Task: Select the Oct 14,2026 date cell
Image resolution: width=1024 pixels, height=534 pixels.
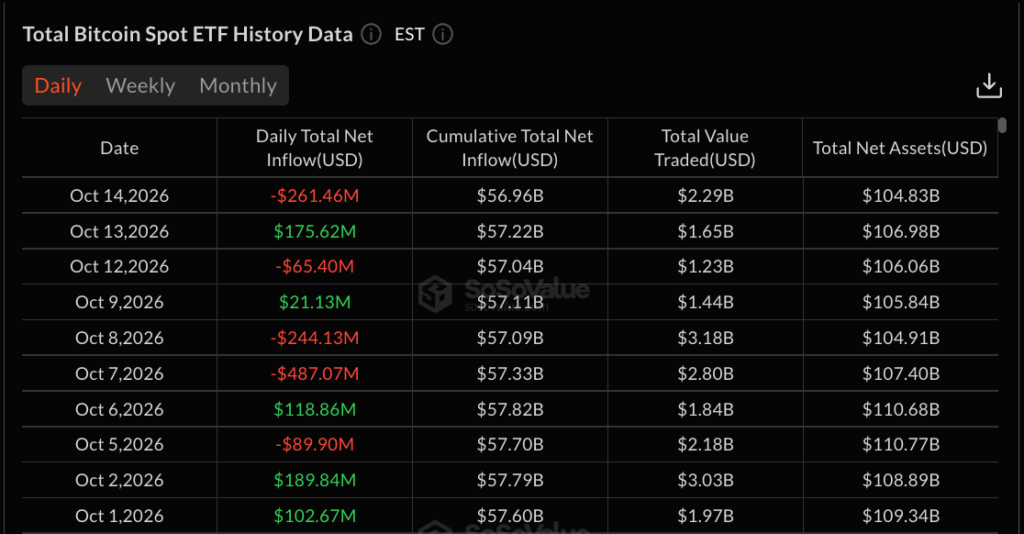Action: (x=120, y=196)
